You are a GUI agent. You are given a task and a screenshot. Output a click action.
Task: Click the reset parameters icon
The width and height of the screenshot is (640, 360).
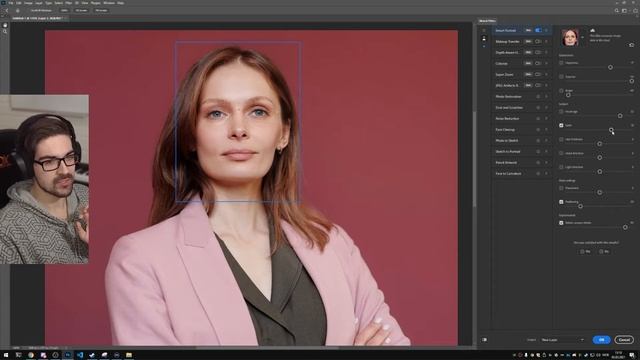631,45
